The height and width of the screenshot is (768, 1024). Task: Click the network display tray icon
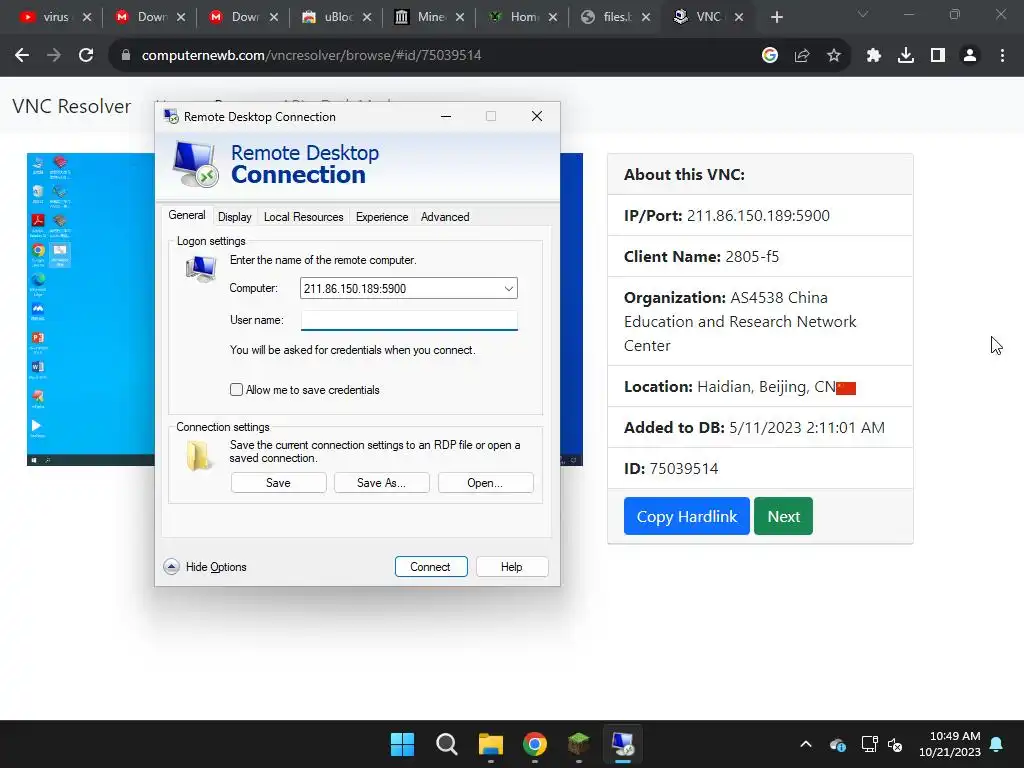pyautogui.click(x=869, y=744)
